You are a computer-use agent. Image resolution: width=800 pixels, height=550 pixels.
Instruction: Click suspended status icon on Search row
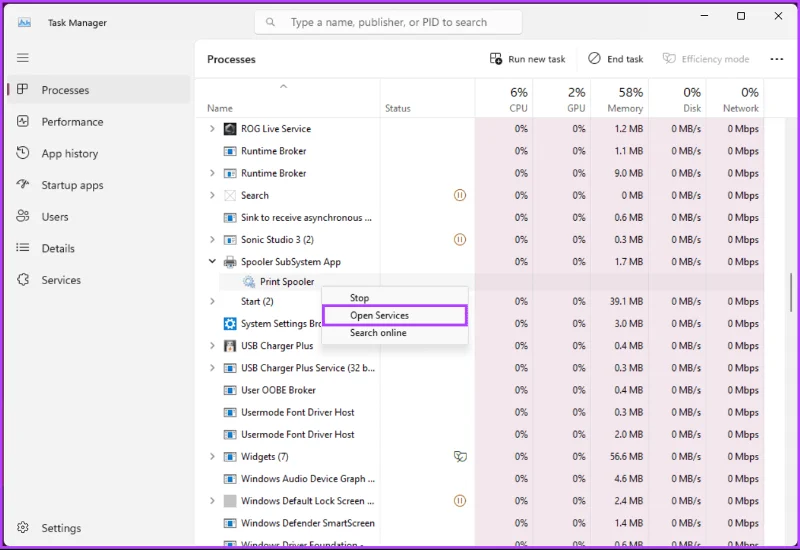click(x=460, y=195)
